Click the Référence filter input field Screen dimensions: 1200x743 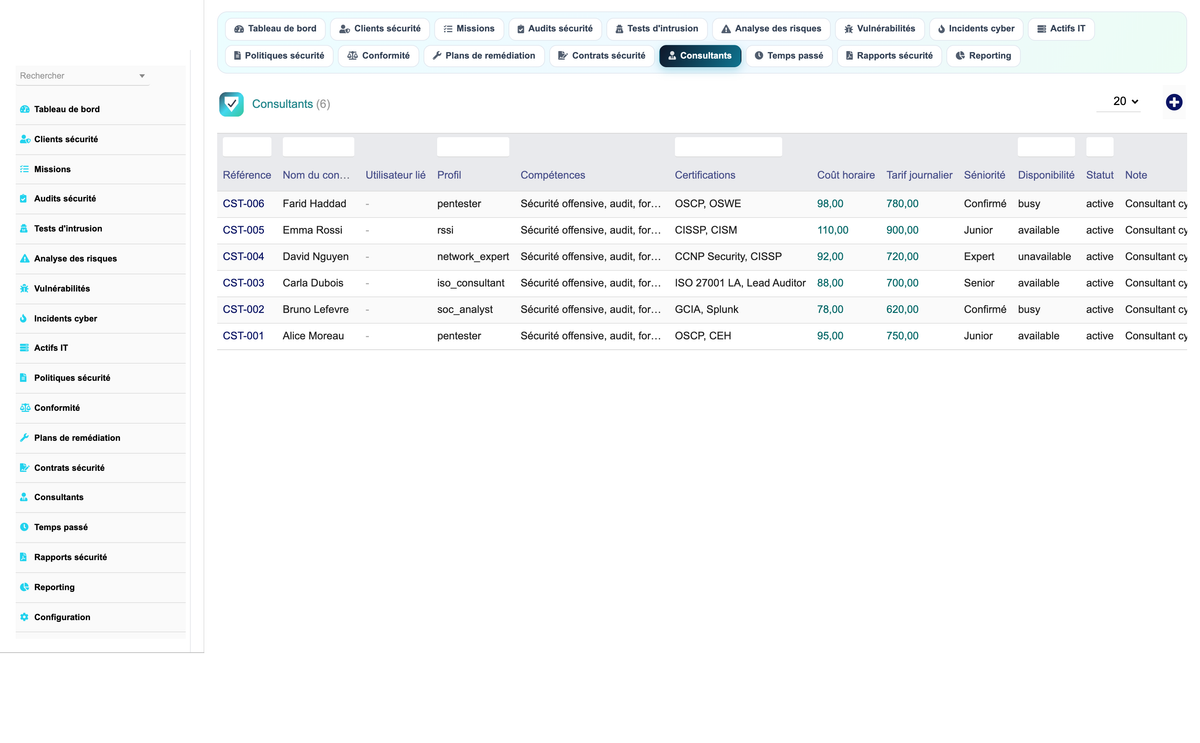pyautogui.click(x=247, y=147)
